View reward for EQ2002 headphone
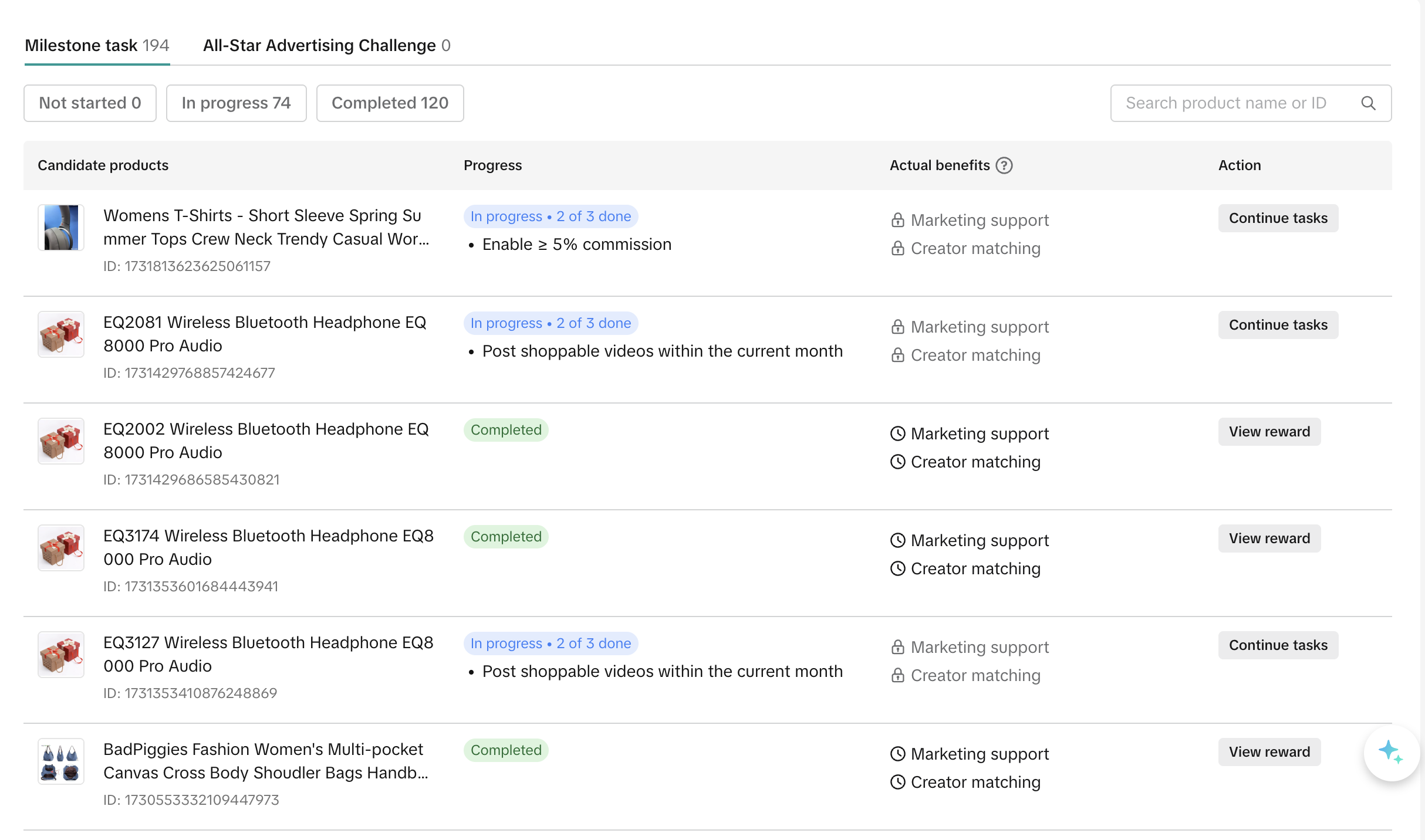 [1269, 432]
